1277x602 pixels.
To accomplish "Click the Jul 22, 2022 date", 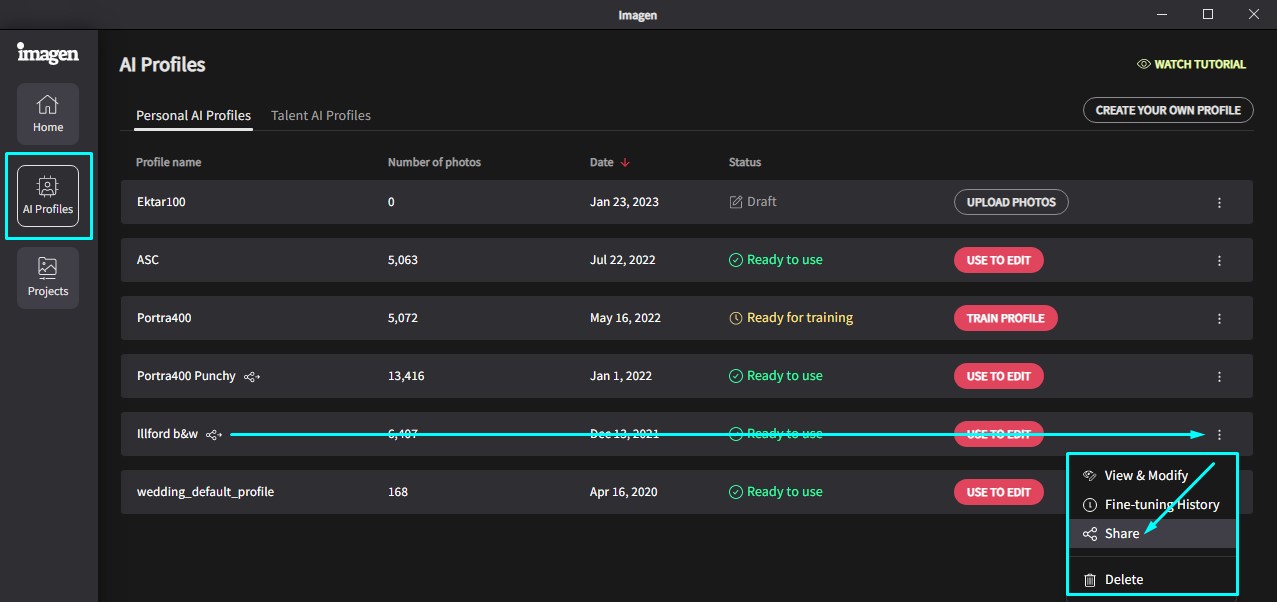I will [x=623, y=260].
